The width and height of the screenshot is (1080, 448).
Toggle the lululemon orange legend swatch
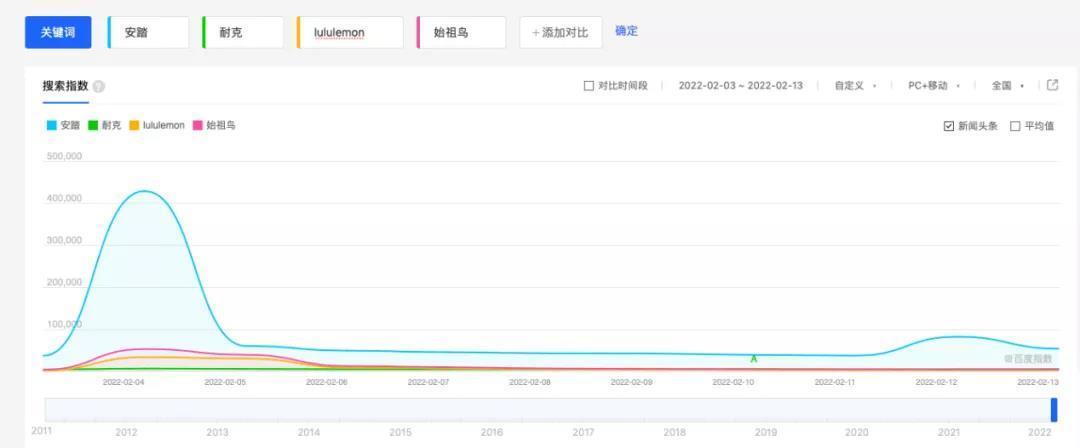[x=134, y=125]
